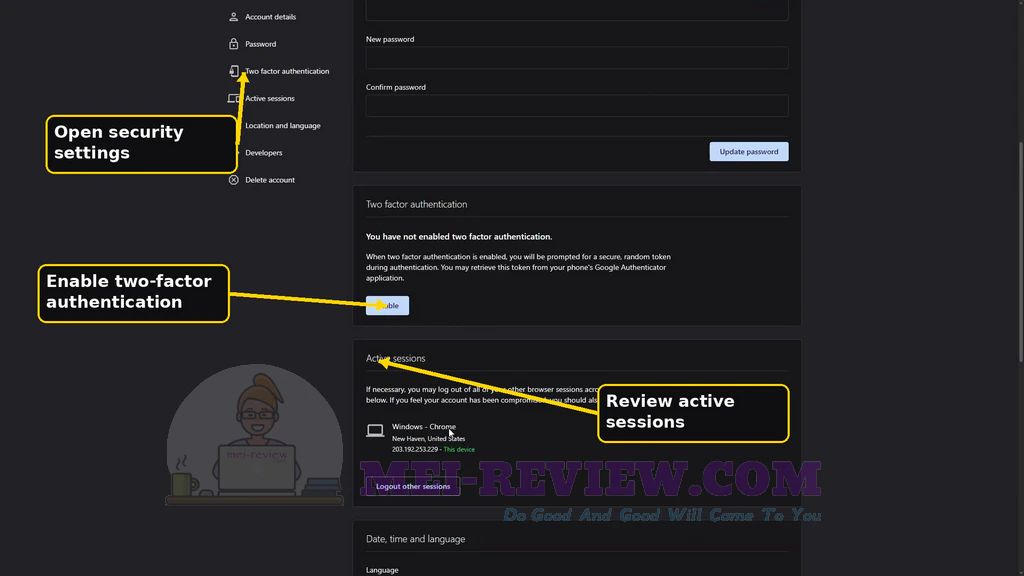Open Active sessions in the sidebar

pos(270,99)
